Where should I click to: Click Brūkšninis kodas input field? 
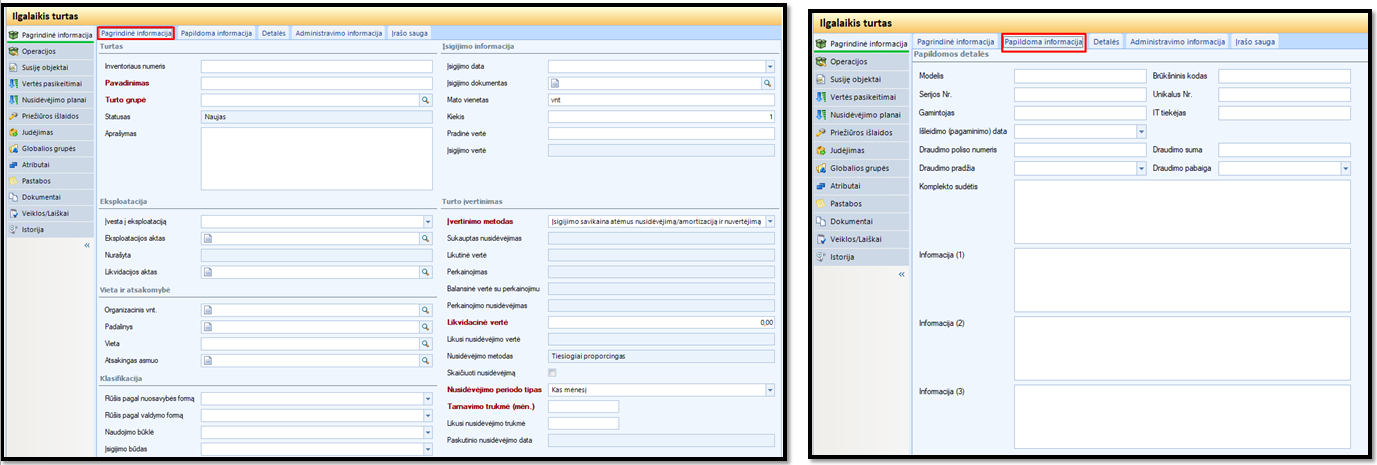tap(1284, 76)
